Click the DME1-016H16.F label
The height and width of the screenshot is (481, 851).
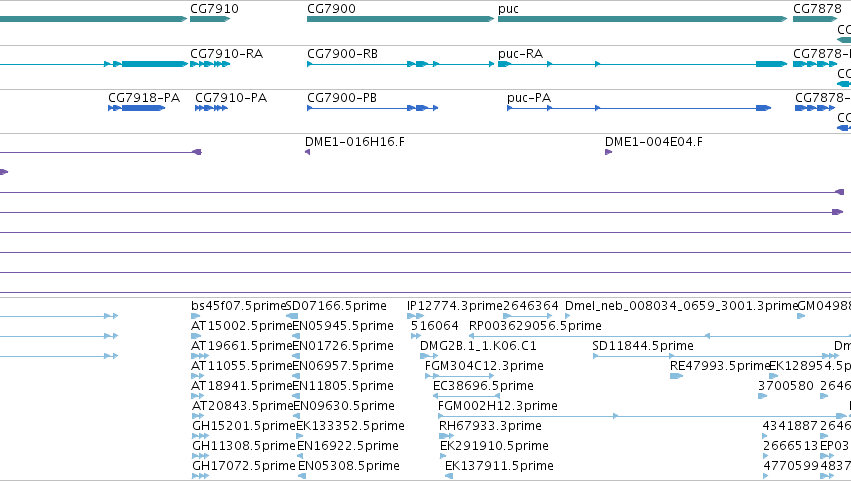[x=354, y=142]
